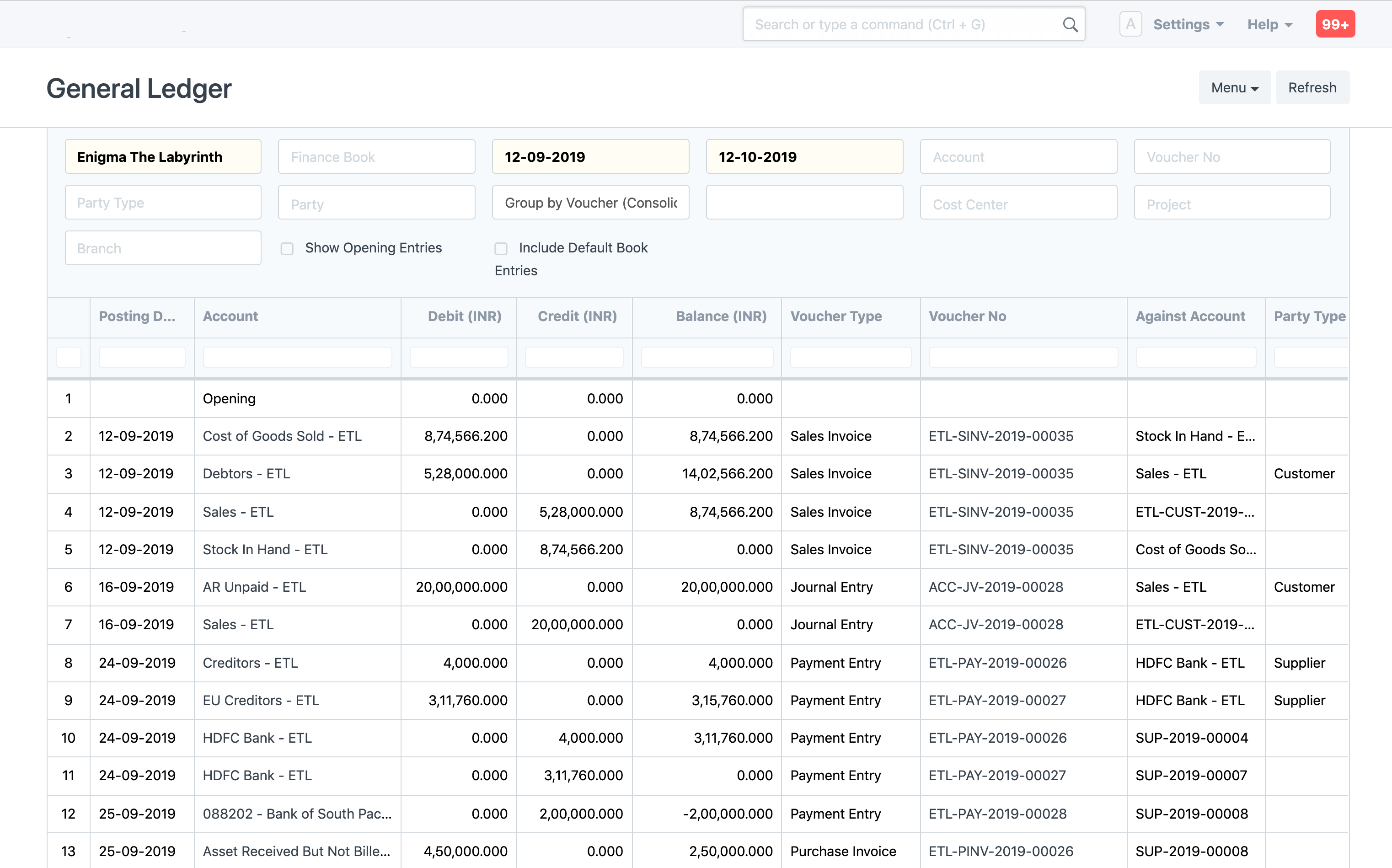This screenshot has height=868, width=1392.
Task: Open the Settings dropdown
Action: (x=1188, y=25)
